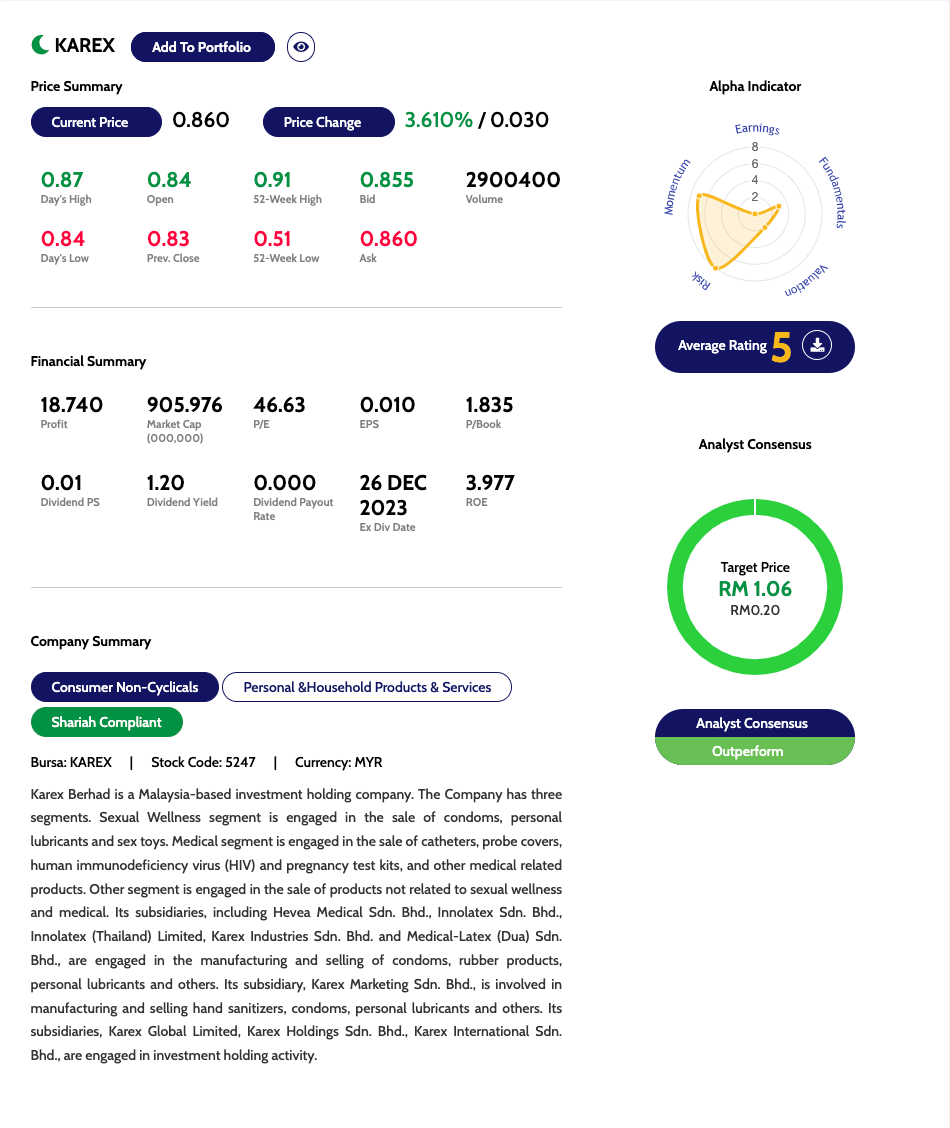Toggle the eye watchlist icon
This screenshot has height=1128, width=950.
tap(301, 47)
